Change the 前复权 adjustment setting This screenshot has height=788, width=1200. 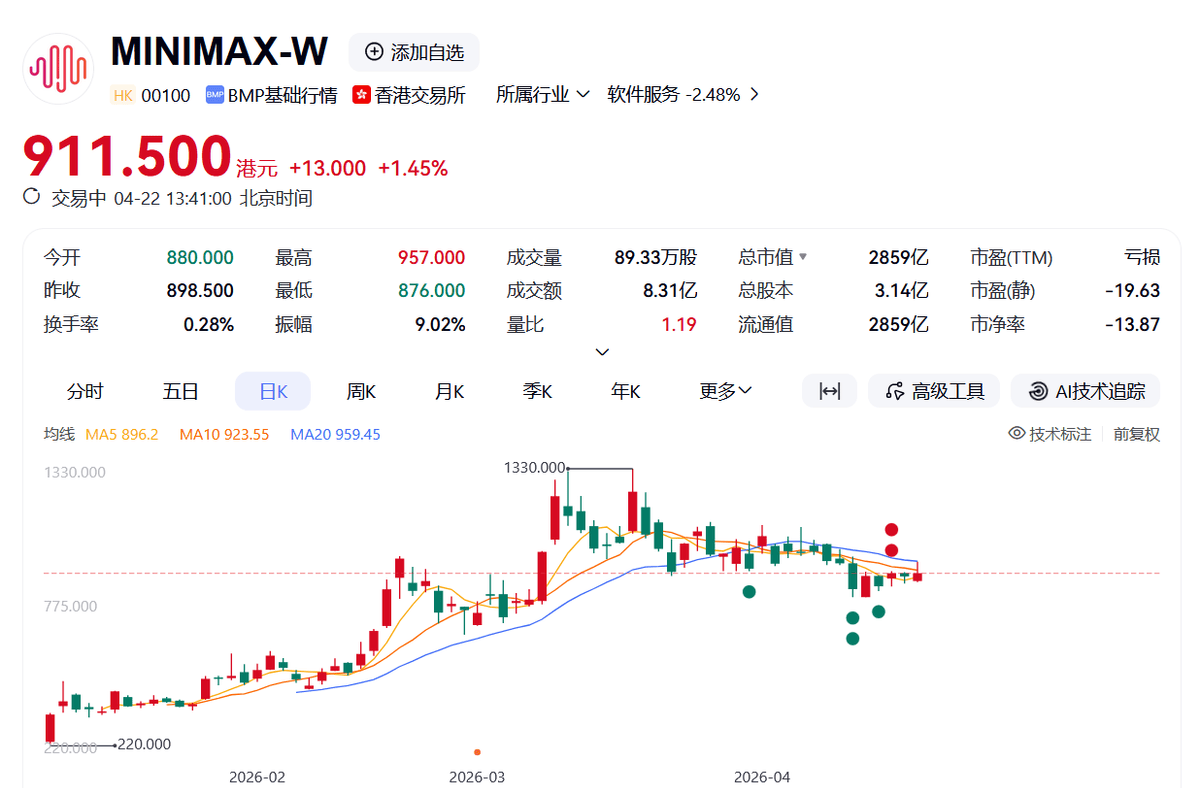click(1137, 434)
